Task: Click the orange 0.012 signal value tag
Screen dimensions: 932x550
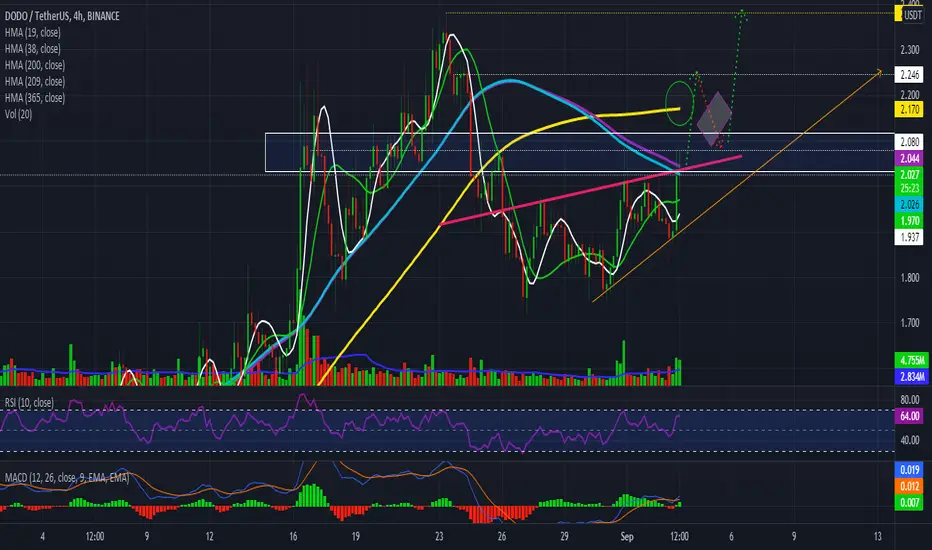Action: (x=909, y=486)
